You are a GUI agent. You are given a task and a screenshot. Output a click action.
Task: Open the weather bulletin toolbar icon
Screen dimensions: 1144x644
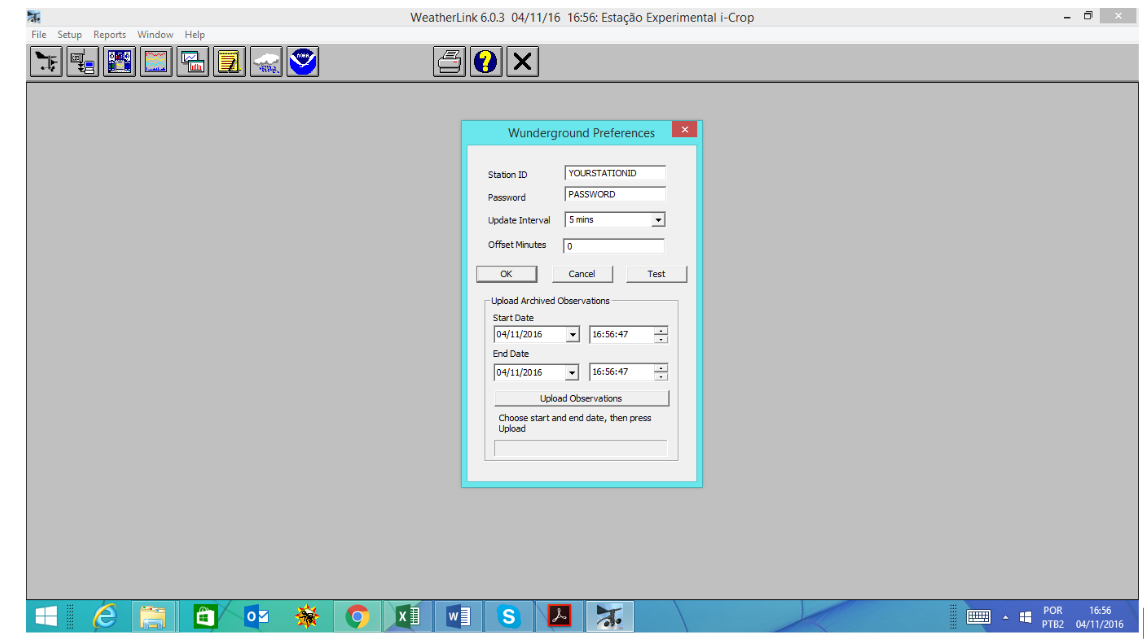[120, 62]
